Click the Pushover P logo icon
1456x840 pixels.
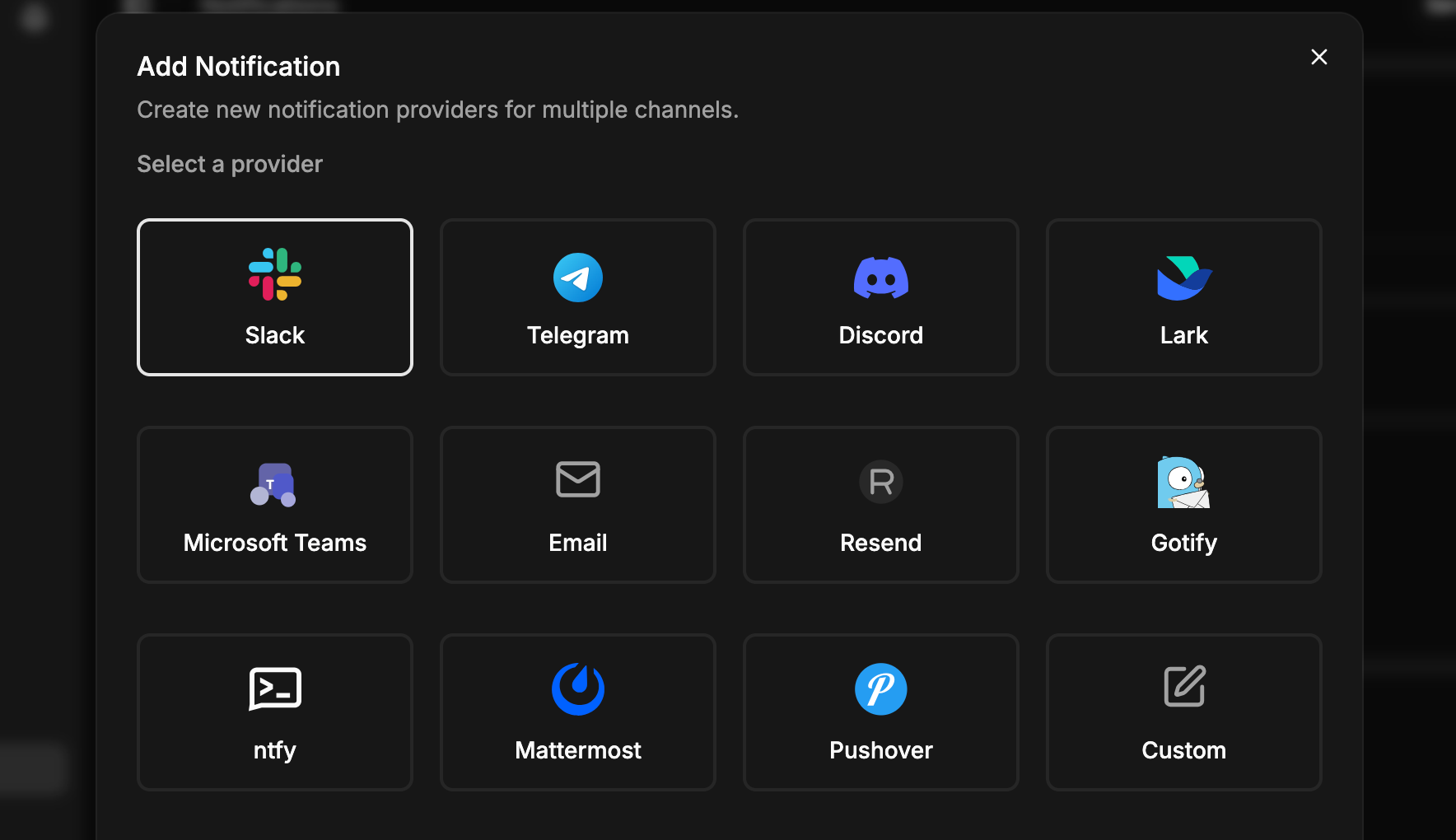881,689
